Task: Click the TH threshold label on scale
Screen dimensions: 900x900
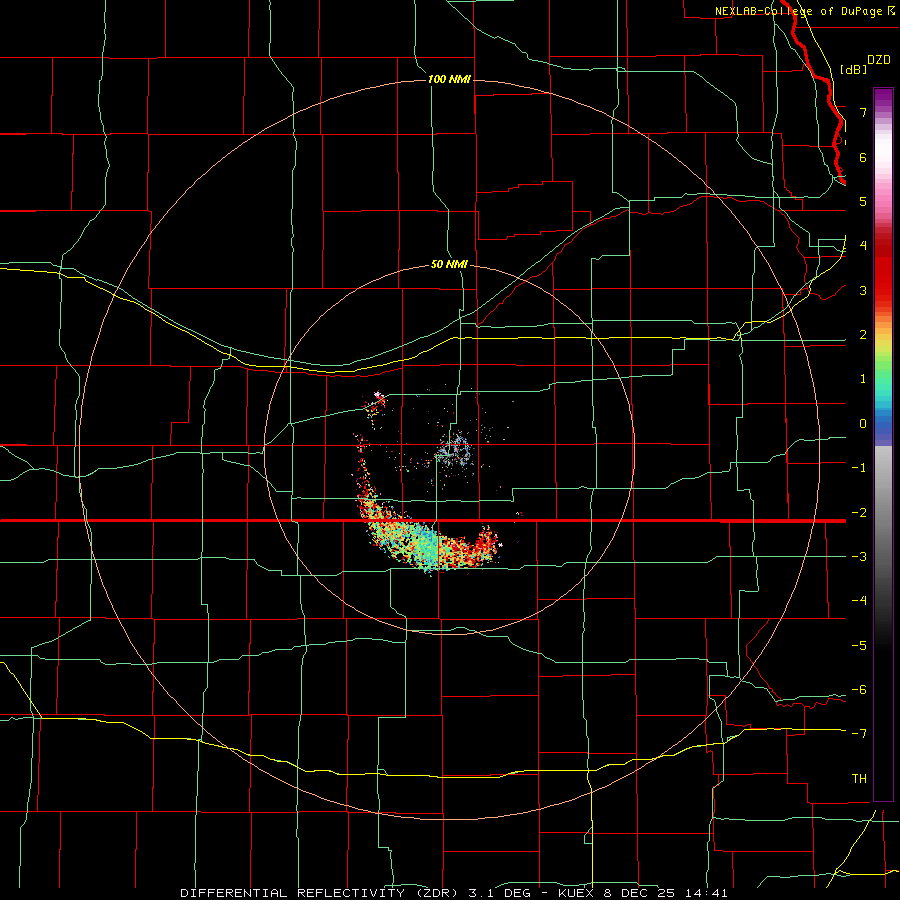Action: click(859, 778)
